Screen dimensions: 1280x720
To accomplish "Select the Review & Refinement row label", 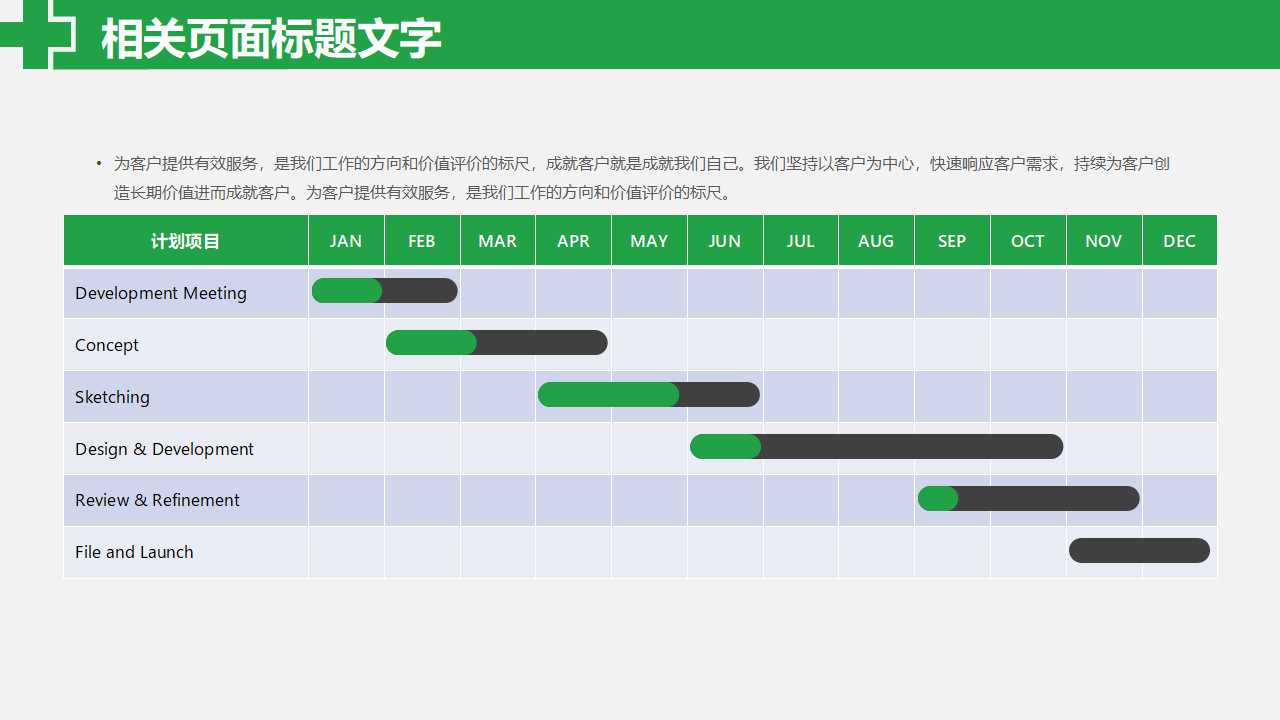I will pos(157,500).
